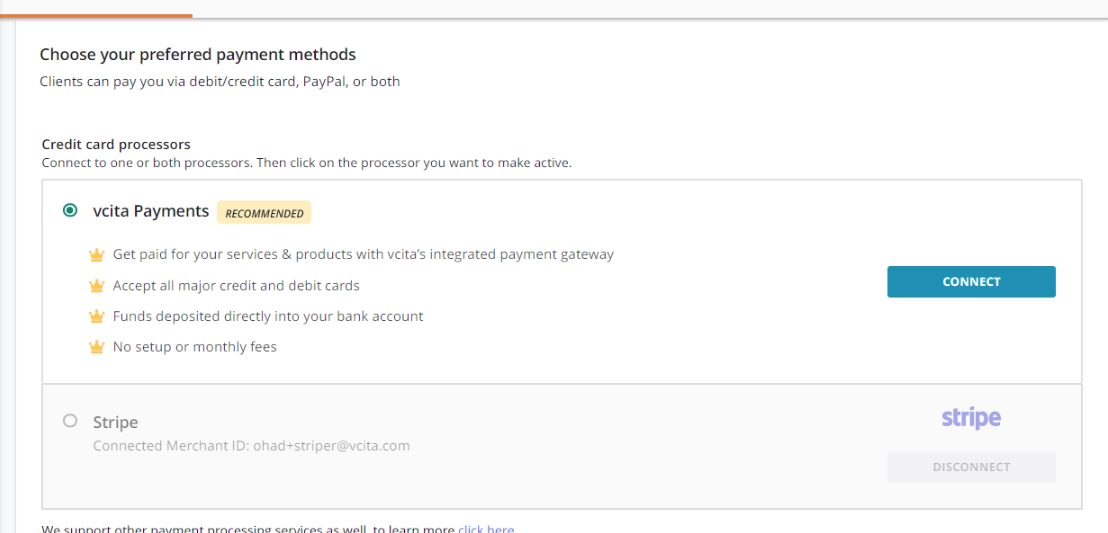This screenshot has height=533, width=1108.
Task: Click 'No setup or monthly fees' text
Action: point(195,347)
